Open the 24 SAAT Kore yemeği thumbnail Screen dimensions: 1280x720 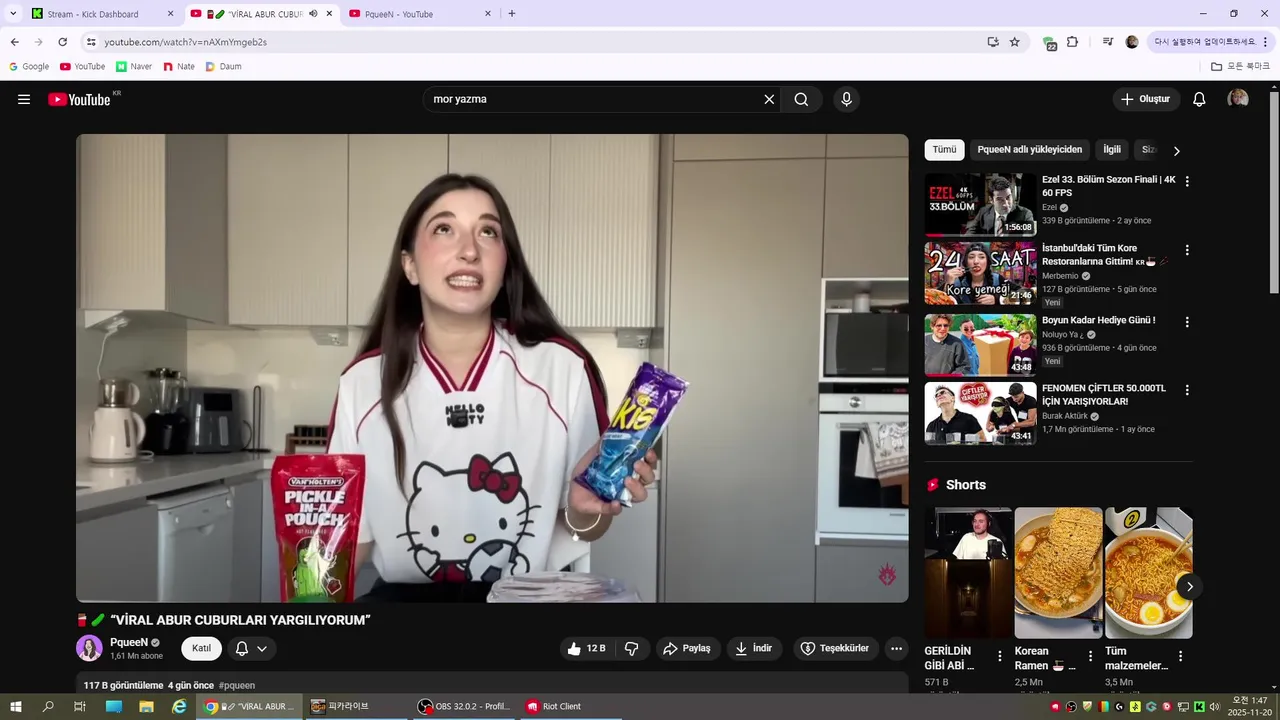pyautogui.click(x=980, y=273)
